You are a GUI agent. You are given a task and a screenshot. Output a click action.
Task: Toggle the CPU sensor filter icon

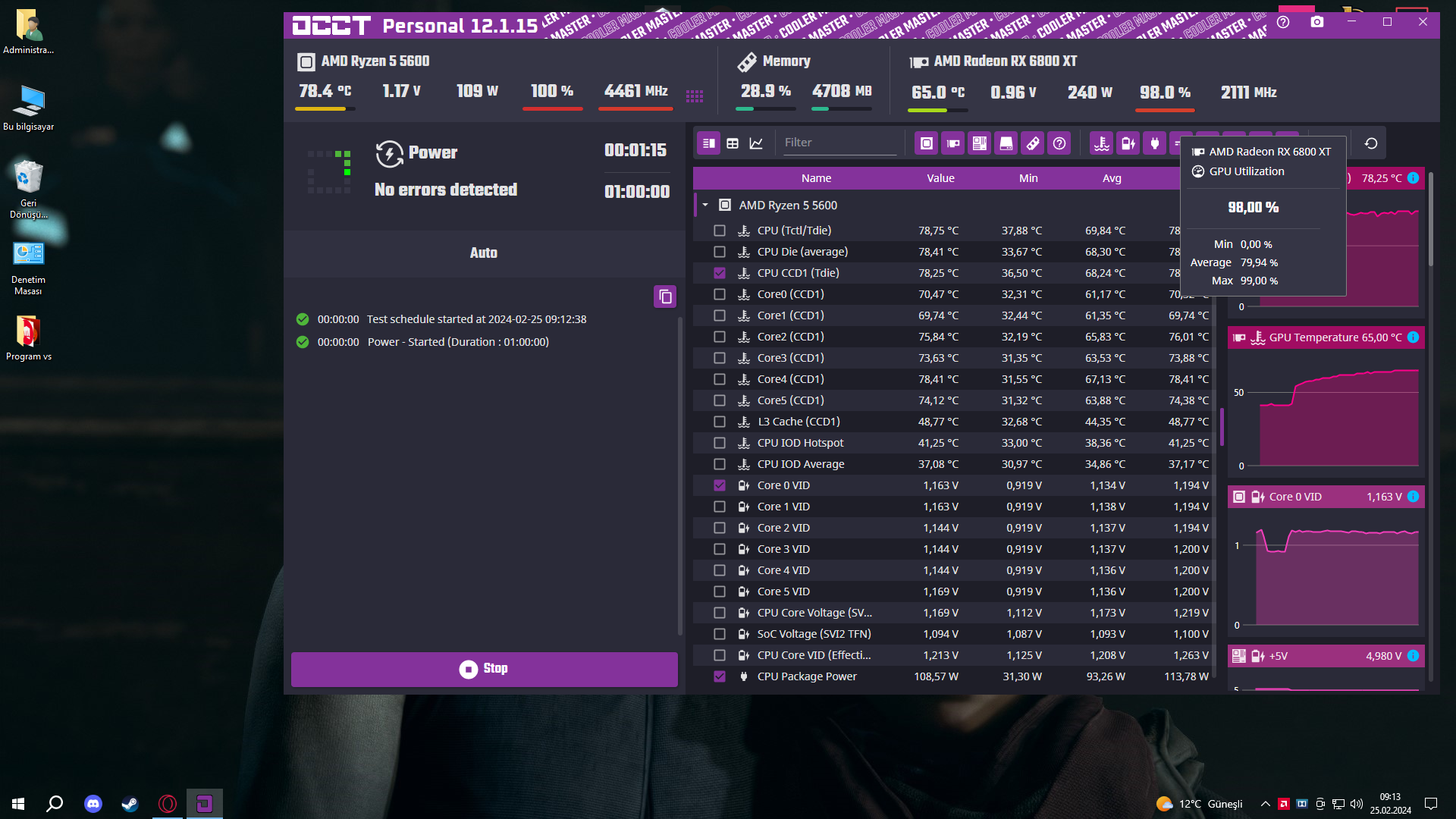click(x=927, y=143)
